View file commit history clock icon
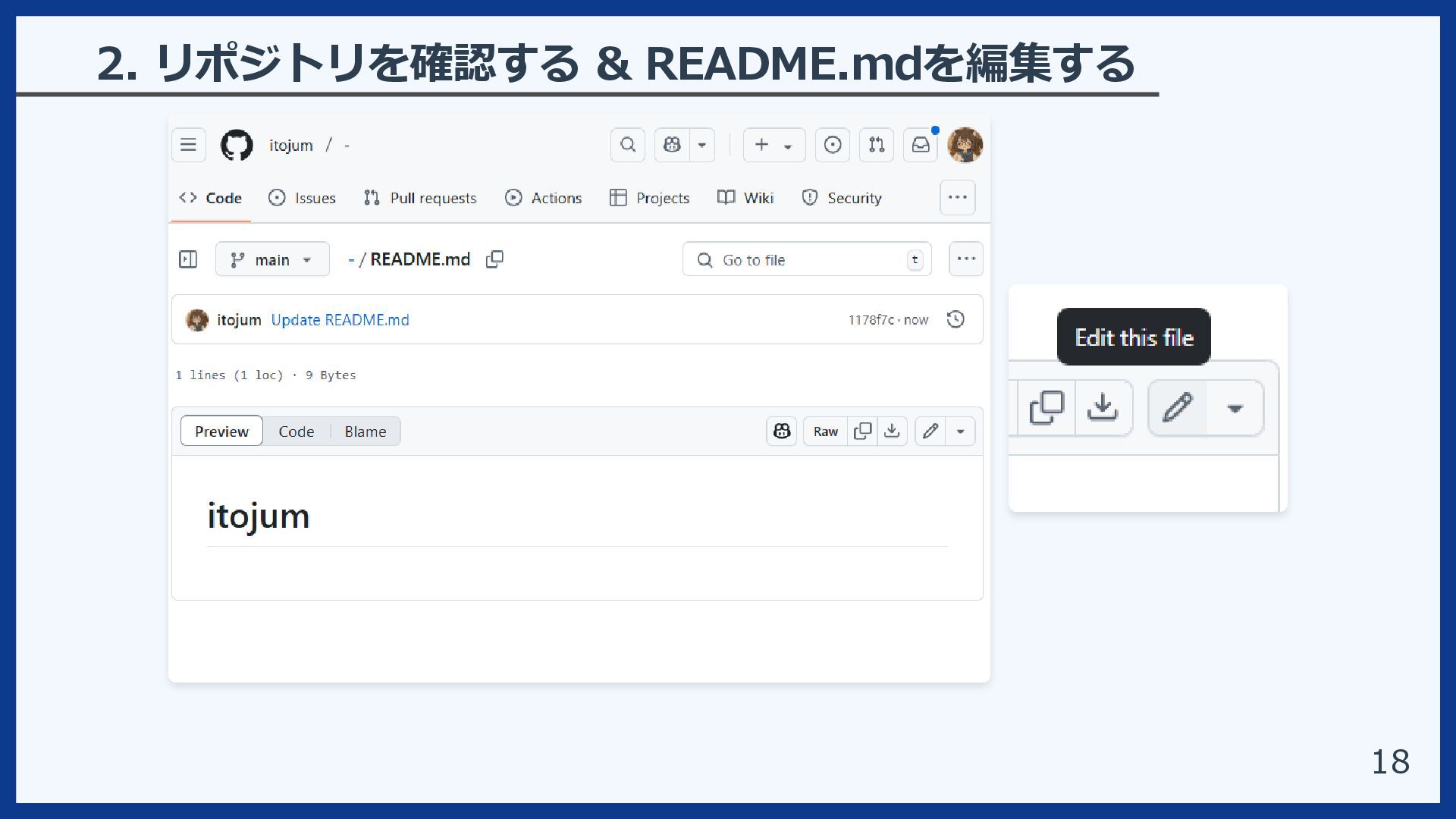The image size is (1456, 819). 955,319
